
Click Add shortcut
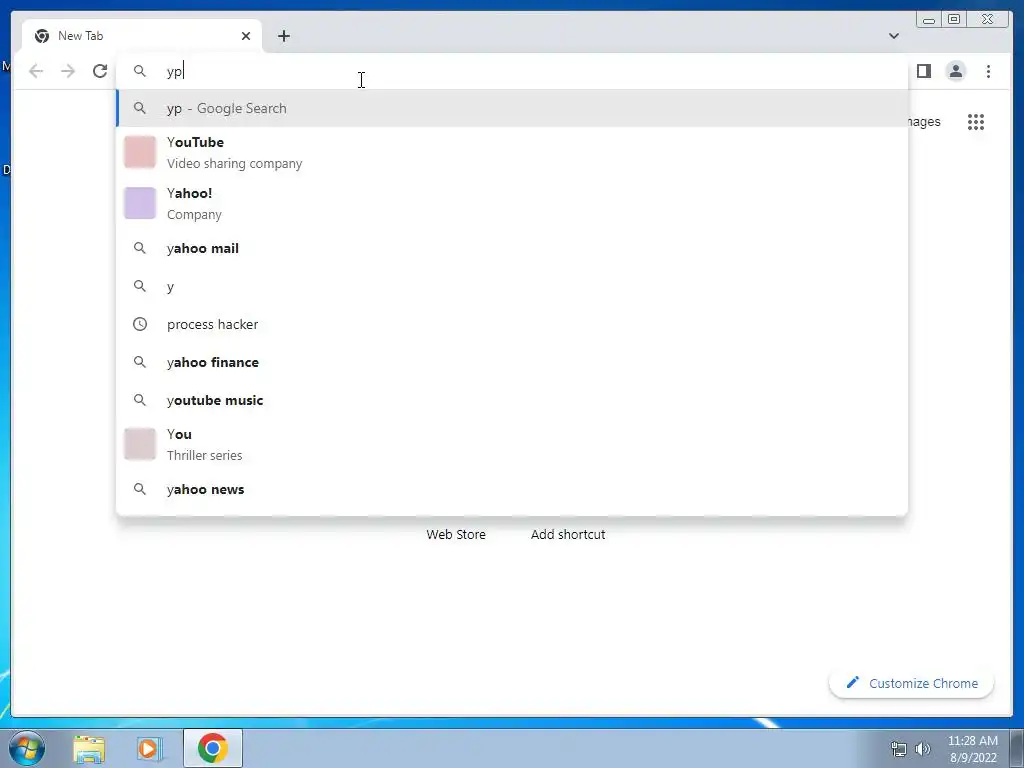568,534
